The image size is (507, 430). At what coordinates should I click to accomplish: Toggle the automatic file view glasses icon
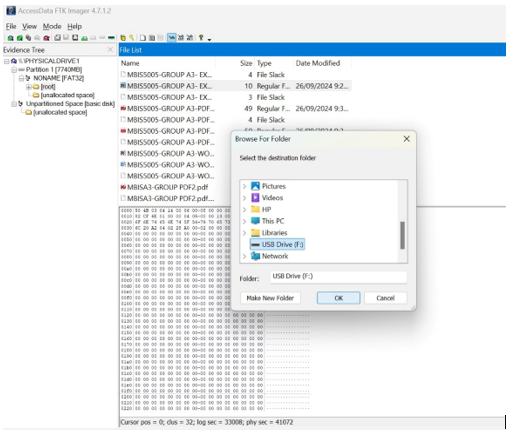171,38
